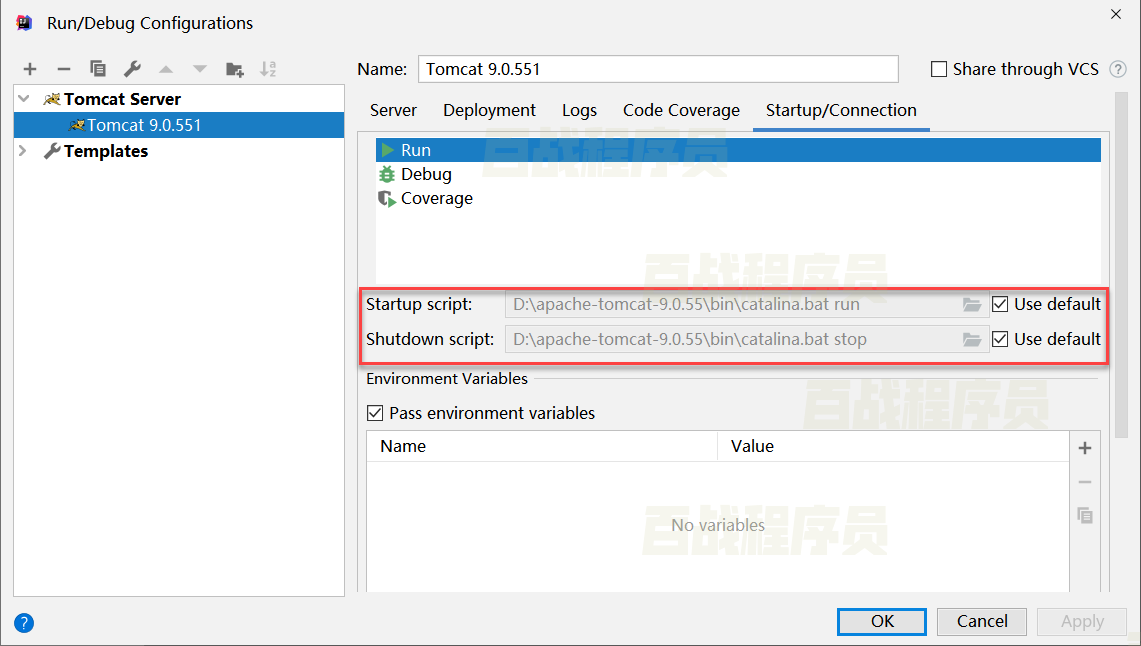
Task: Expand the Templates tree node
Action: pos(24,151)
